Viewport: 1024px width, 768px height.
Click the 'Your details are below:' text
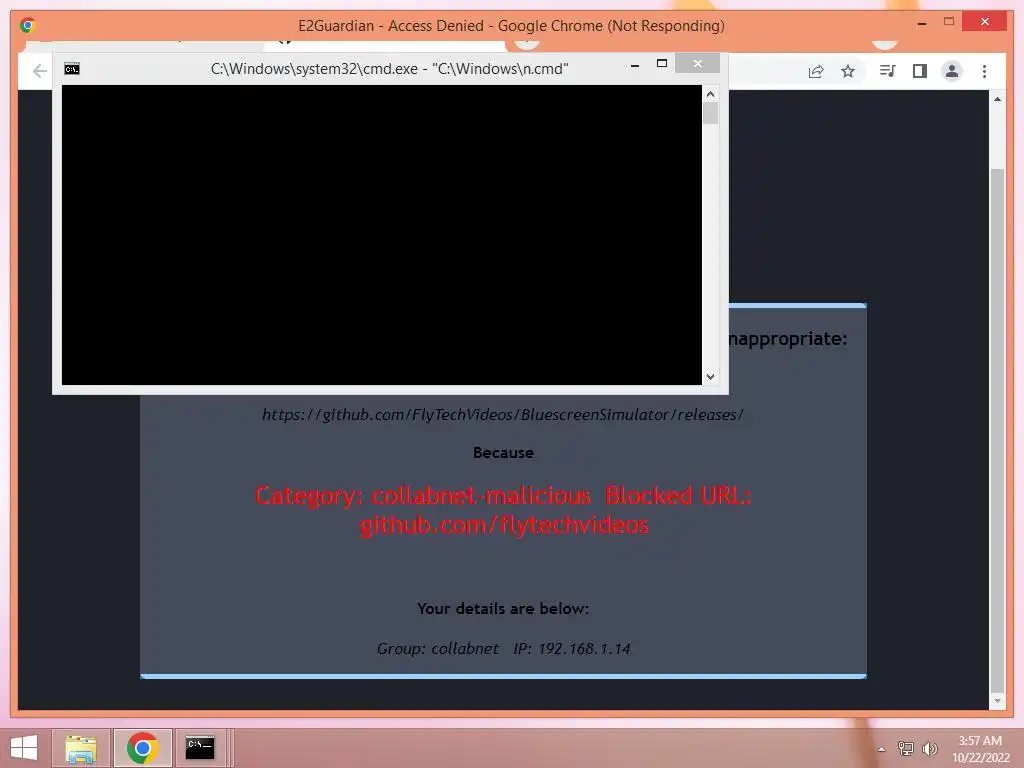click(x=503, y=609)
